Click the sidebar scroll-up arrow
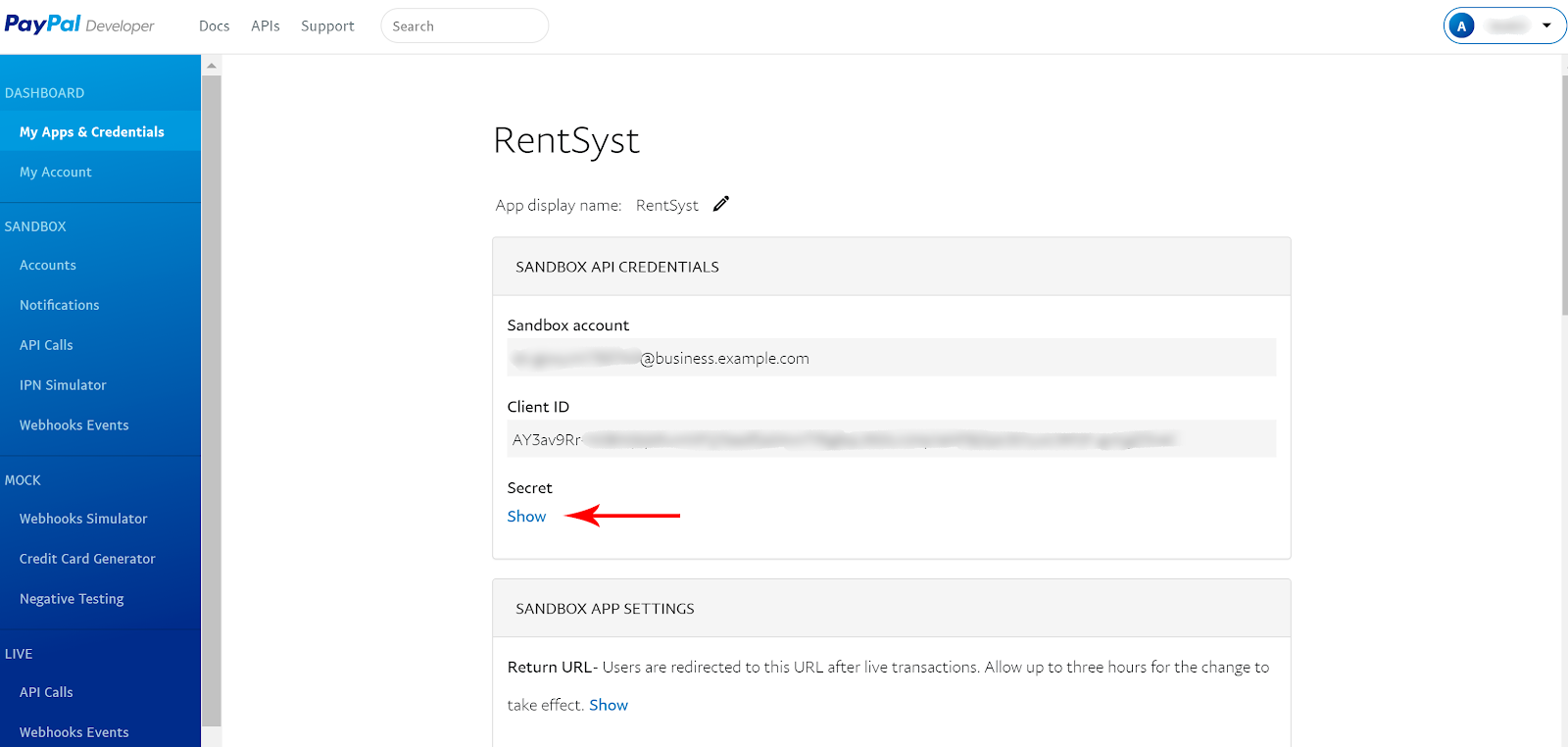1568x747 pixels. (x=212, y=66)
